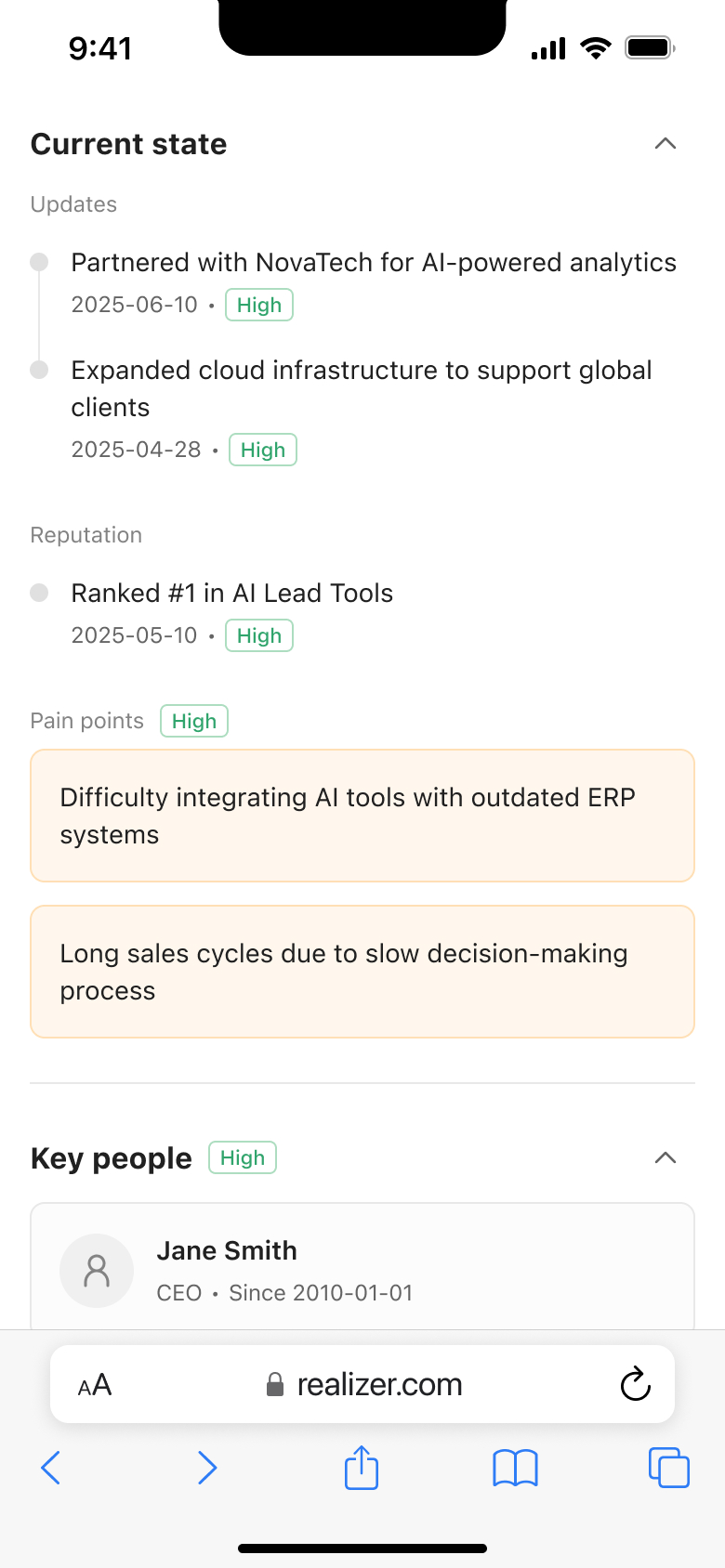Viewport: 725px width, 1568px height.
Task: Tap the High badge beside Key people
Action: click(243, 1158)
